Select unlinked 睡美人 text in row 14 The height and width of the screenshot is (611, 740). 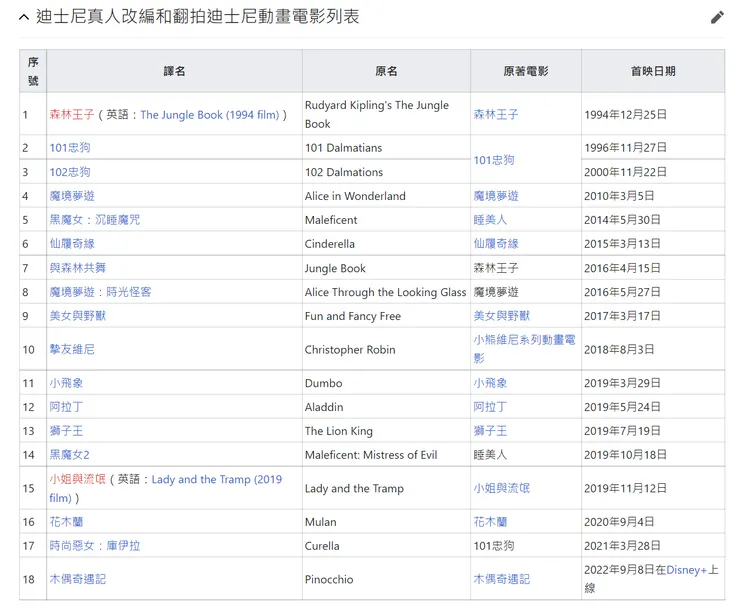click(490, 455)
